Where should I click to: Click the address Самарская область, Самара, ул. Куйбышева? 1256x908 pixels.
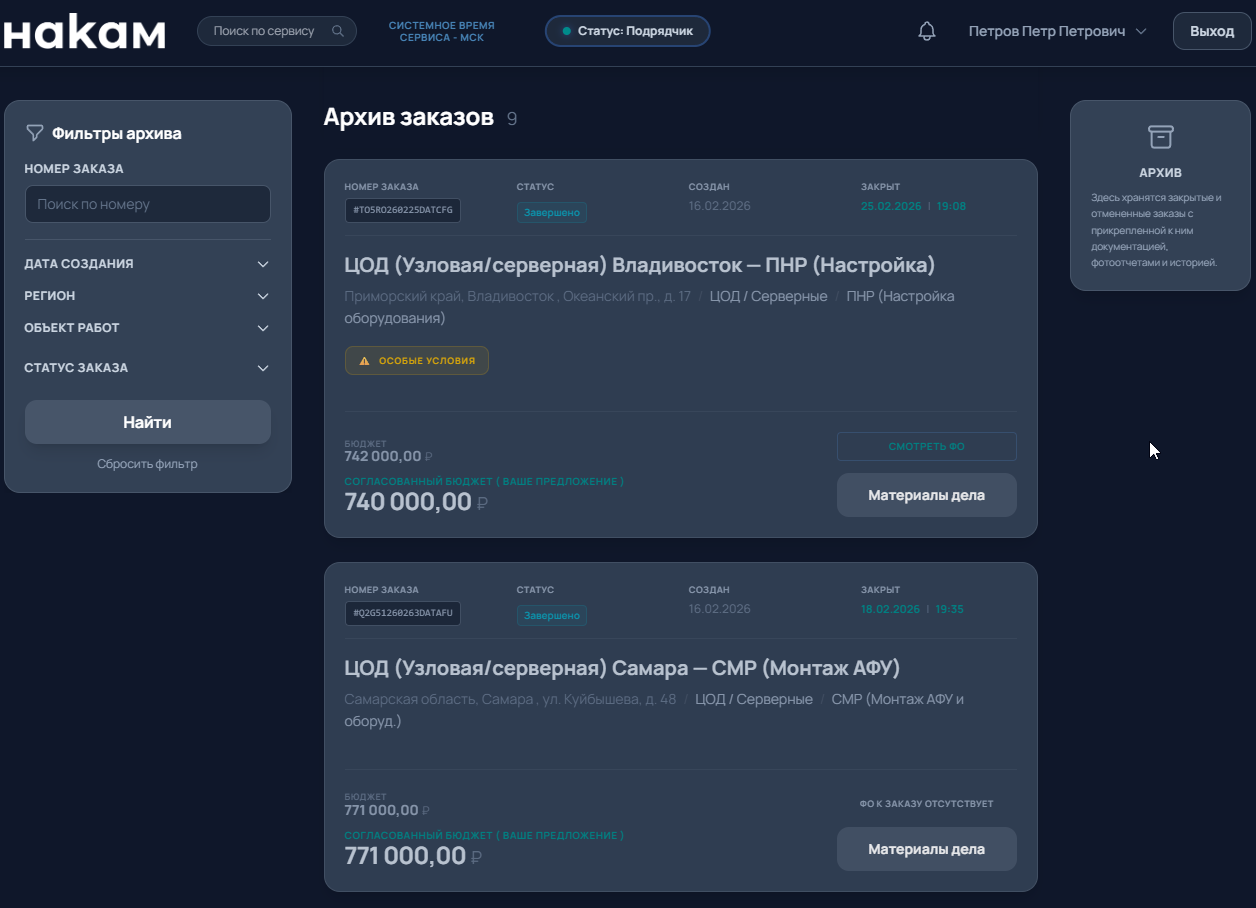point(510,699)
